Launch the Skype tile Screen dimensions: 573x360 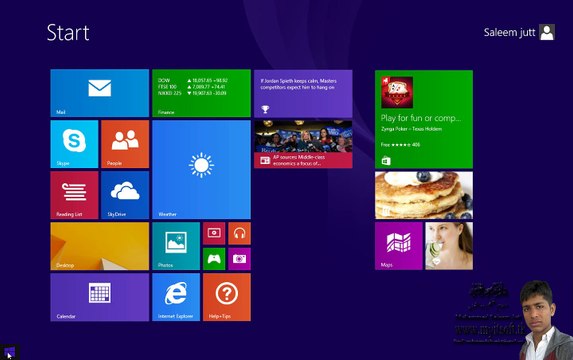coord(74,144)
